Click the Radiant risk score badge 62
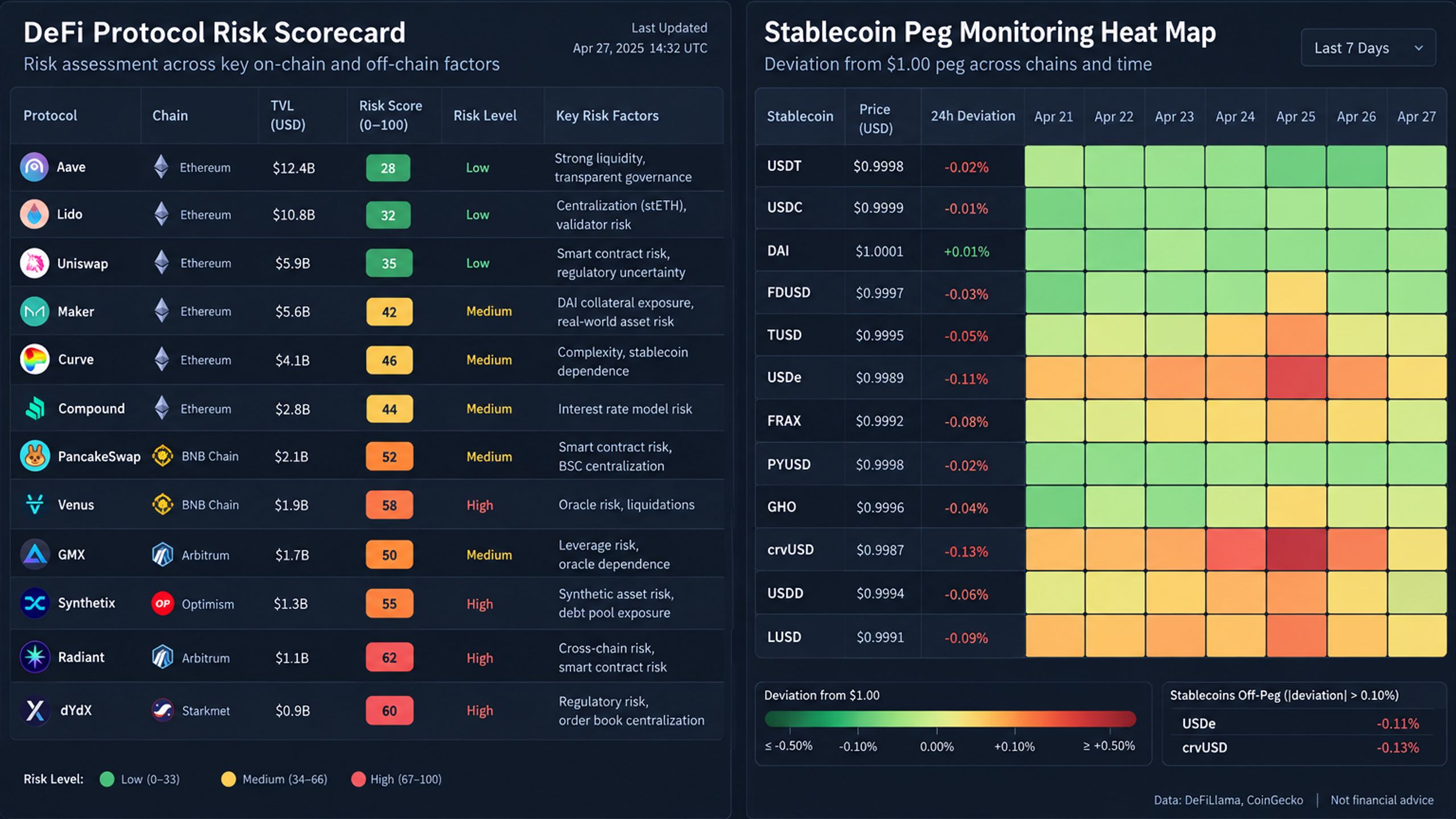1456x819 pixels. pyautogui.click(x=389, y=657)
